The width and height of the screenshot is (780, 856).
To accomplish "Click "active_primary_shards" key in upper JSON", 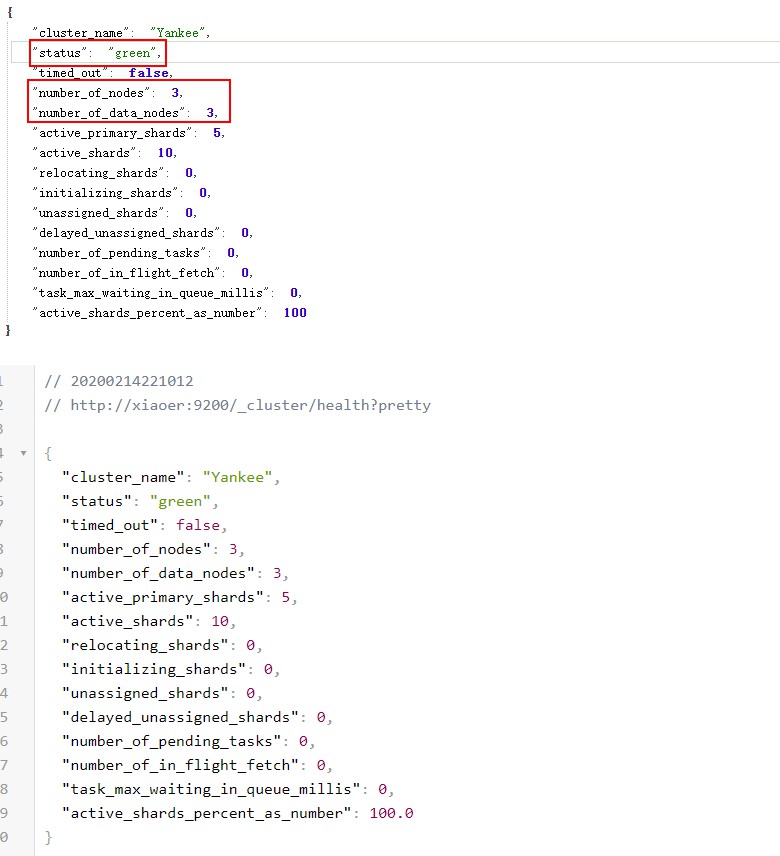I will tap(112, 133).
